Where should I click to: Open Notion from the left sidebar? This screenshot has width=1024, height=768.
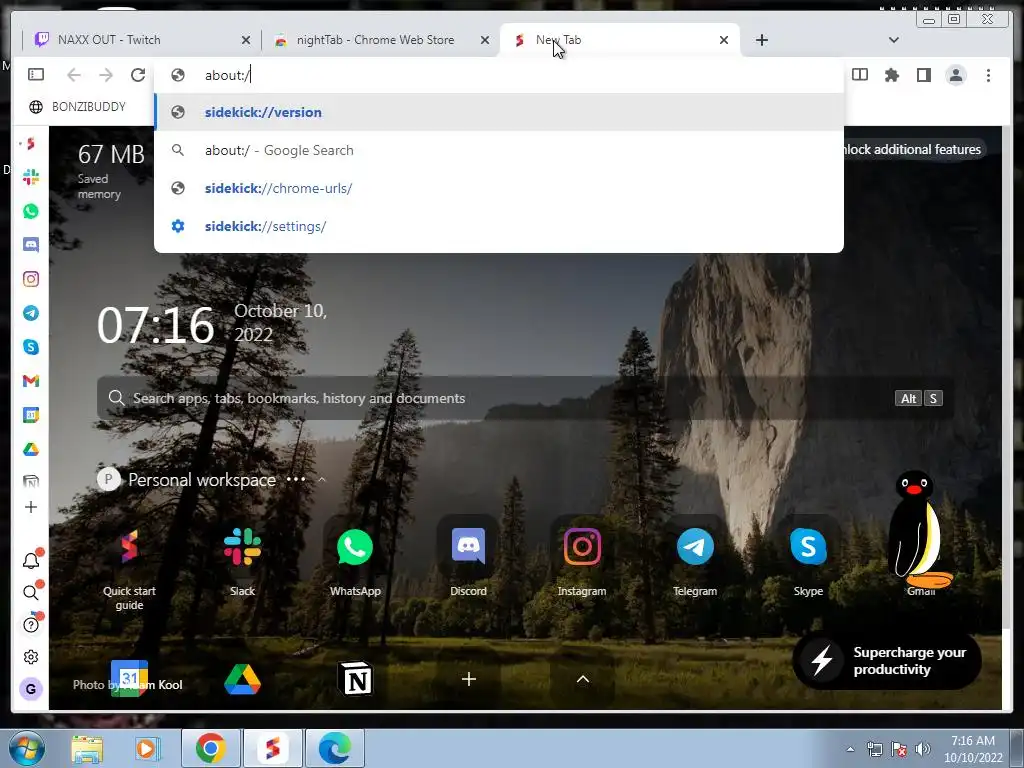coord(31,482)
